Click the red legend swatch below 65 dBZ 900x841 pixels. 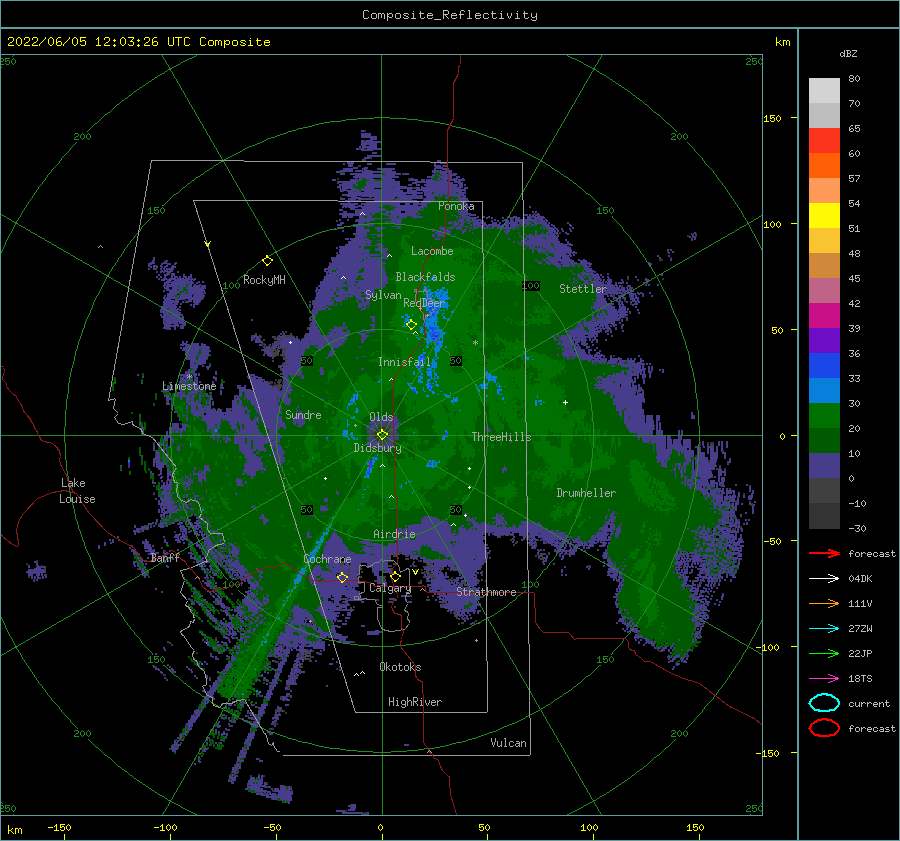pyautogui.click(x=824, y=141)
